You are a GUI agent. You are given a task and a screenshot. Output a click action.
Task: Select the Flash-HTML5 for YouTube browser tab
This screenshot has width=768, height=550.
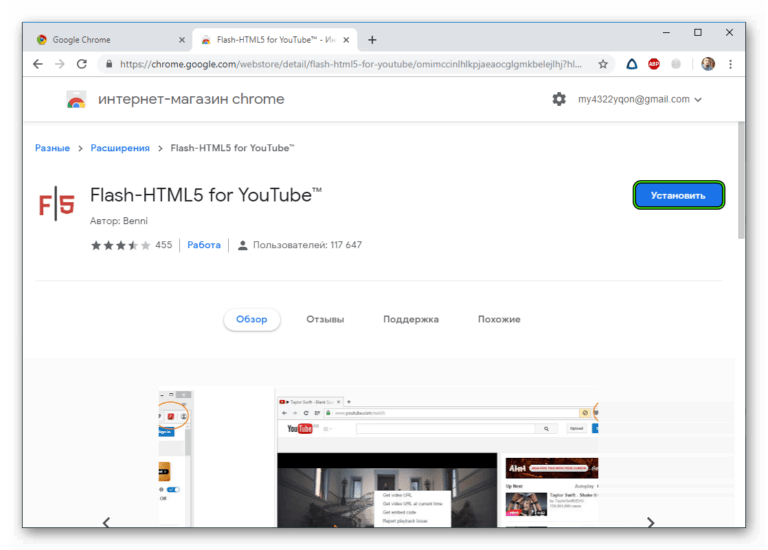click(274, 40)
